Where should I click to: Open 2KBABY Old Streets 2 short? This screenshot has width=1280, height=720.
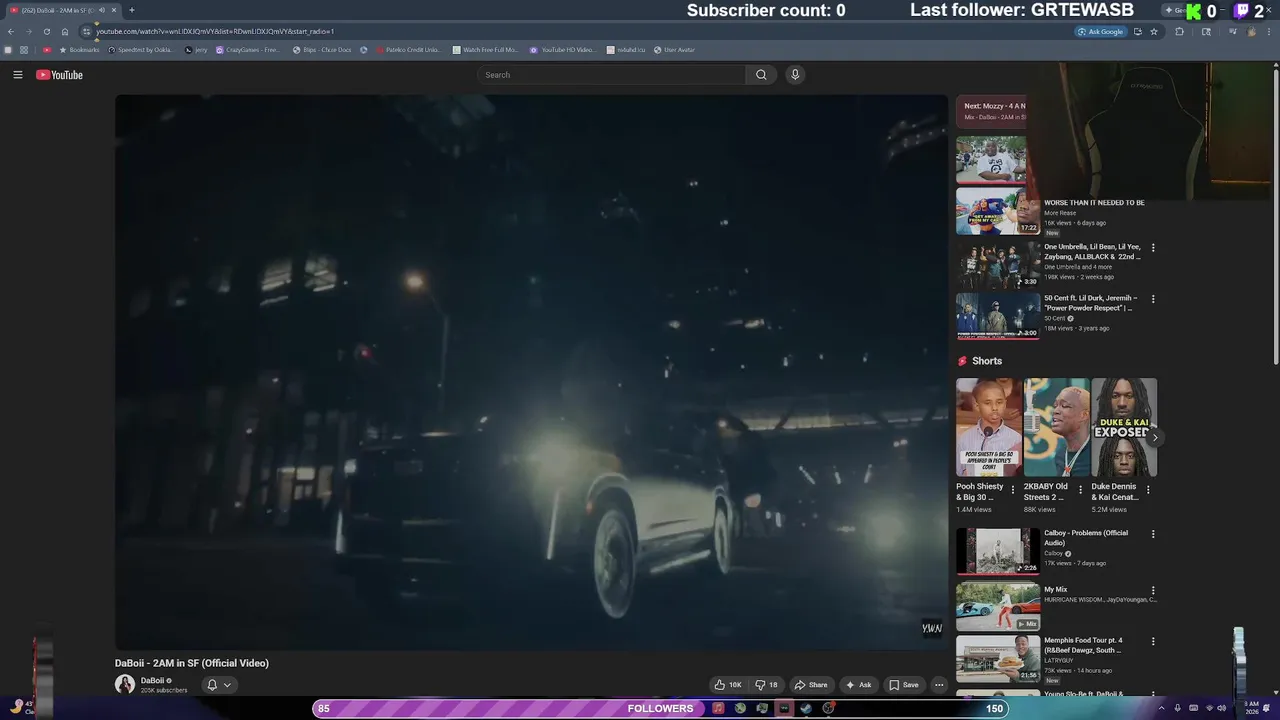1057,427
